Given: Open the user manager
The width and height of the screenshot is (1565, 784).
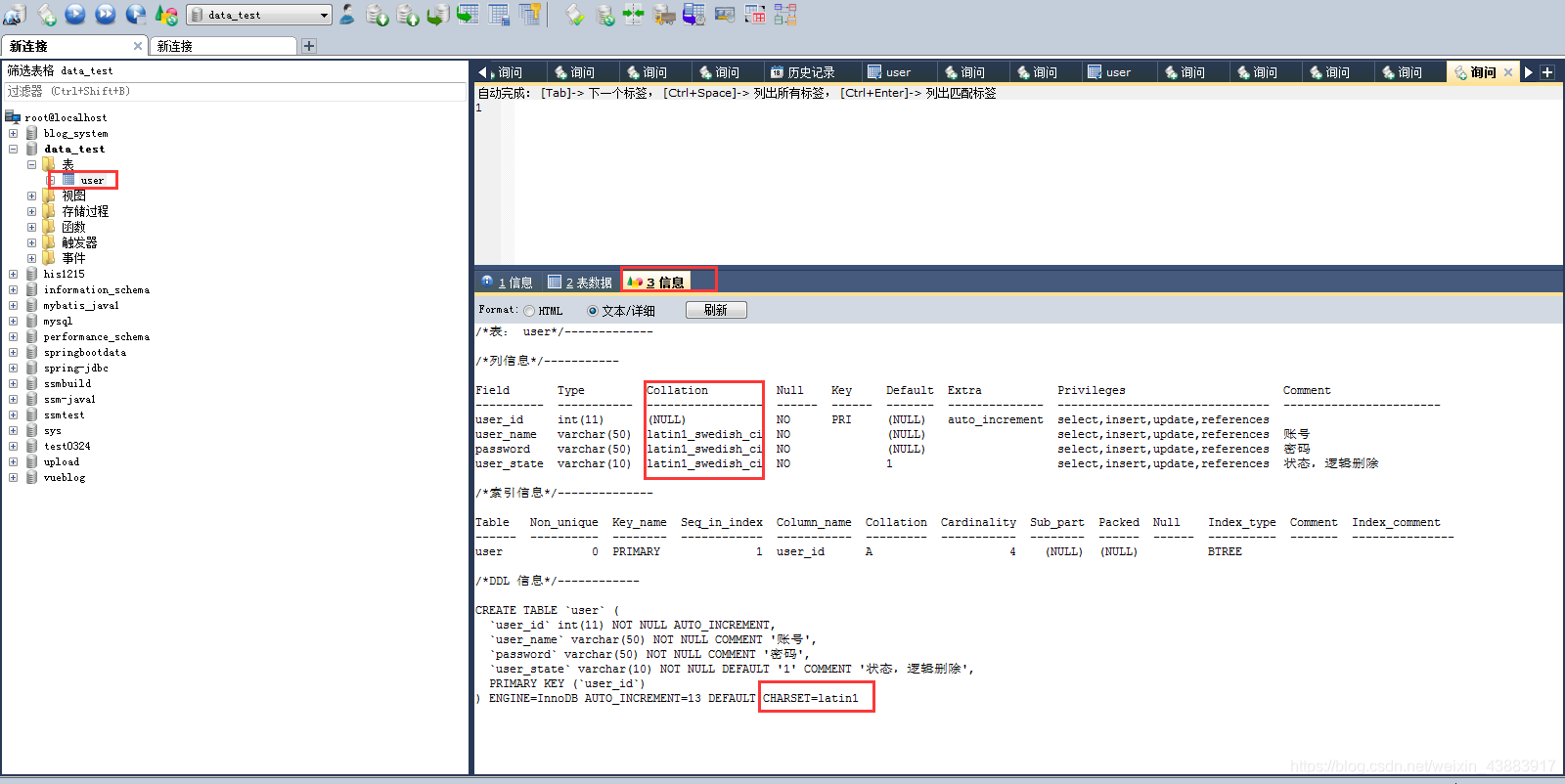Looking at the screenshot, I should [347, 15].
